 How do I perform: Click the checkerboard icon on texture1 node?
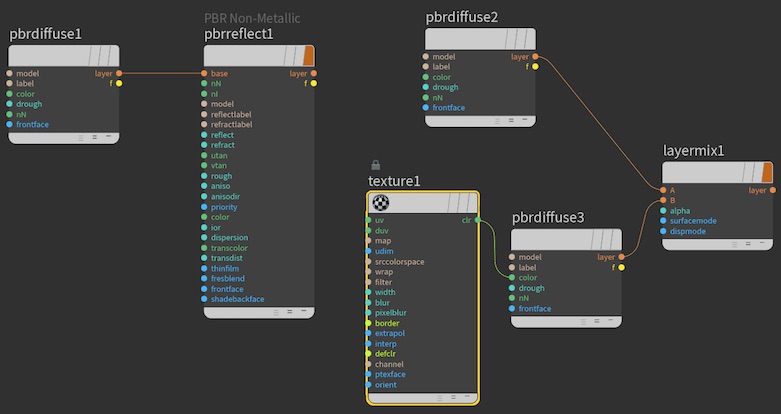point(381,202)
